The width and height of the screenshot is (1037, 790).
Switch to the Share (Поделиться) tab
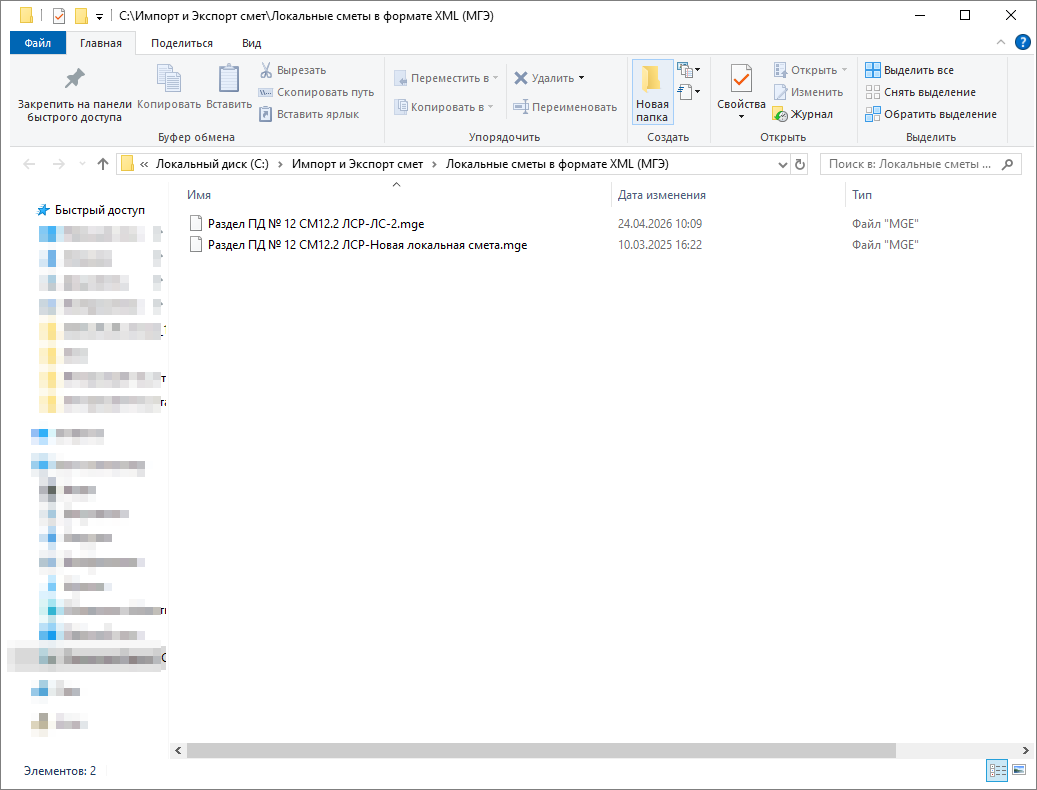tap(182, 43)
